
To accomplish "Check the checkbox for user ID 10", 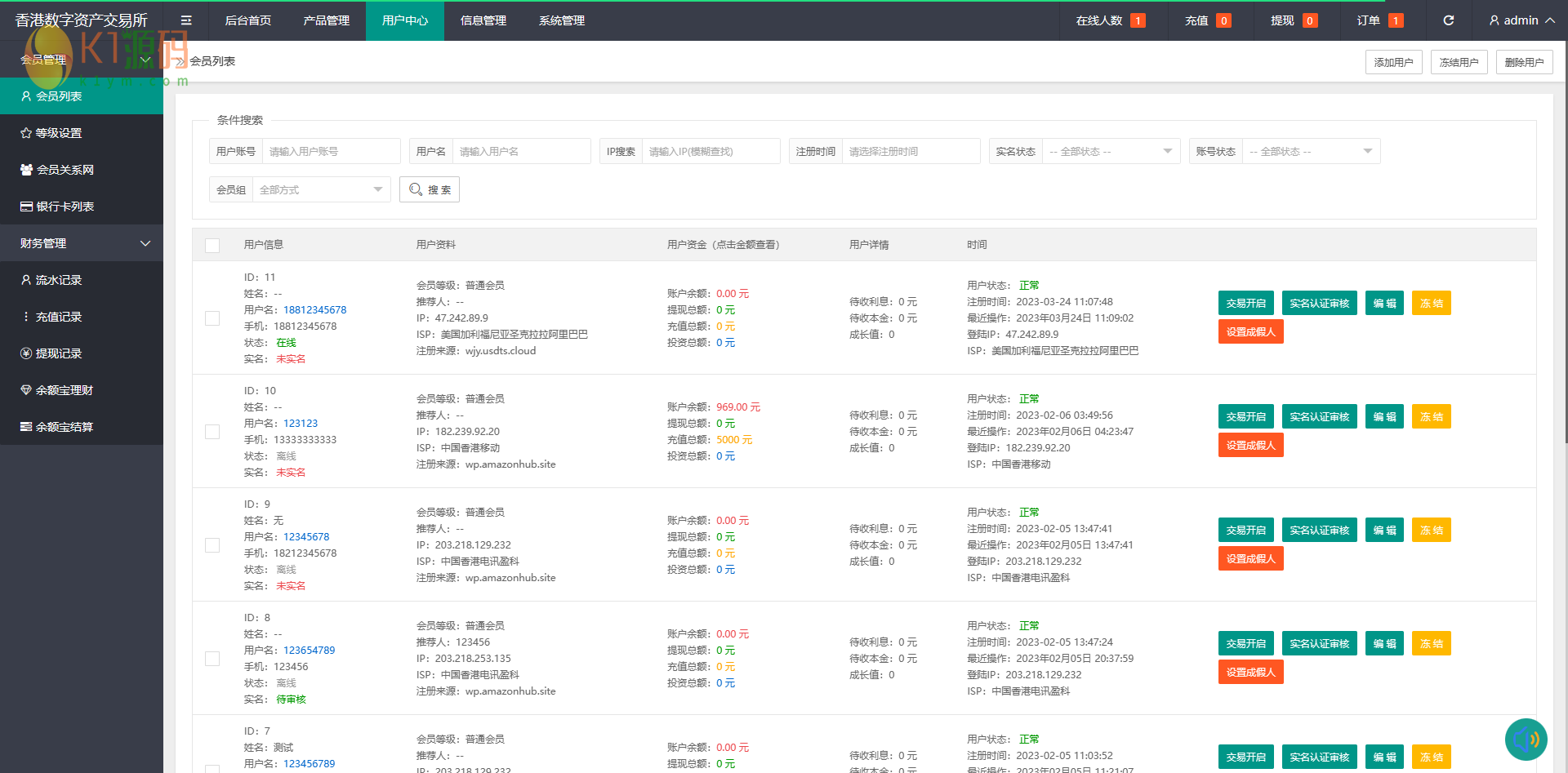I will tap(212, 432).
